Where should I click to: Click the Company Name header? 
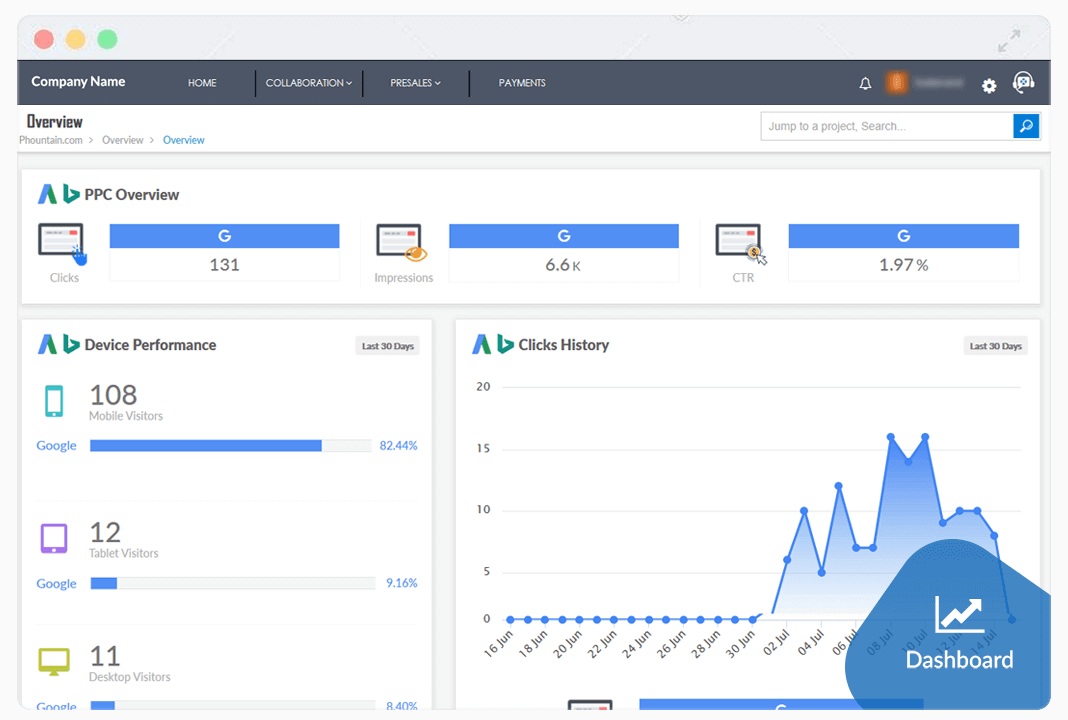[78, 82]
